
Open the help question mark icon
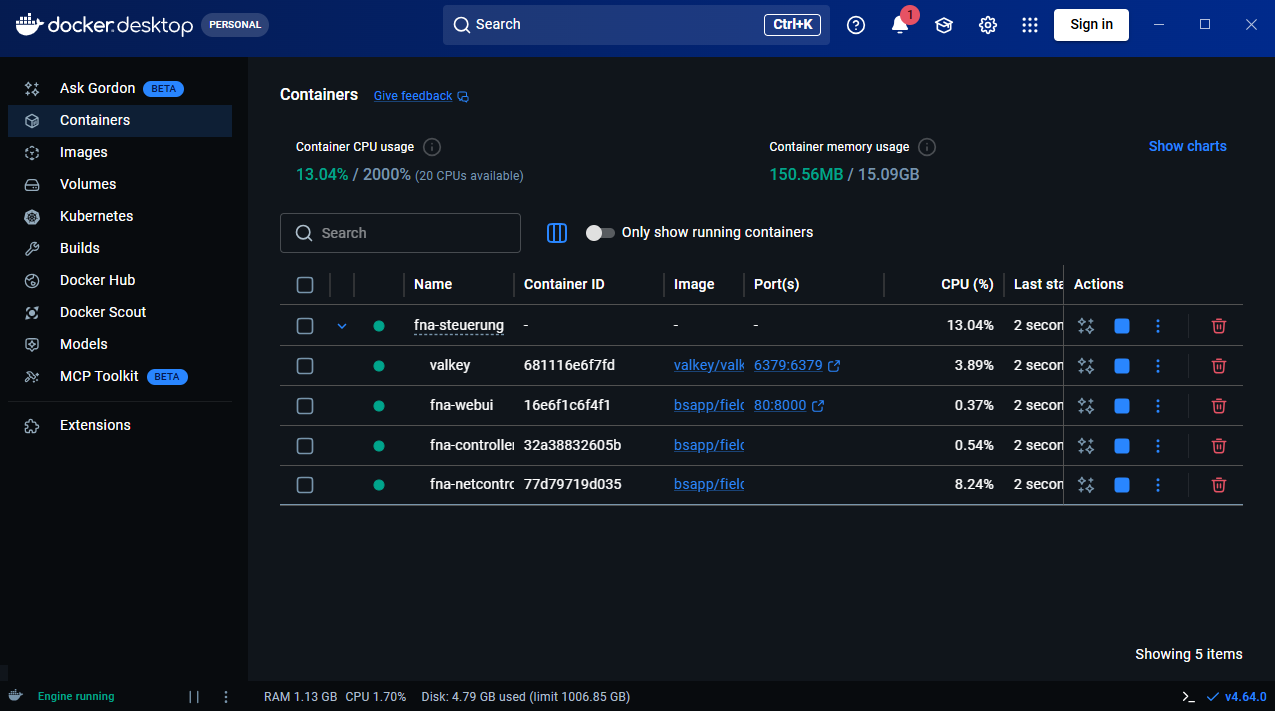856,25
